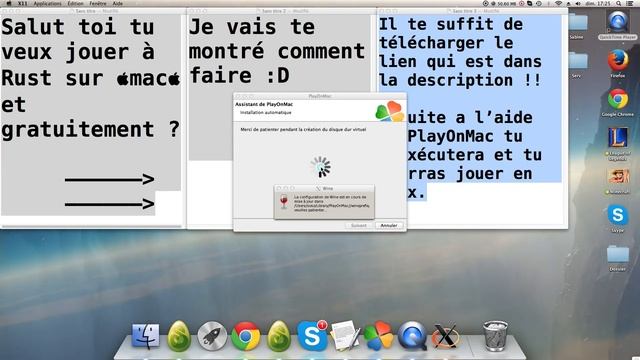This screenshot has height=360, width=640.
Task: Click first Sans titre window title bar
Action: pyautogui.click(x=93, y=11)
